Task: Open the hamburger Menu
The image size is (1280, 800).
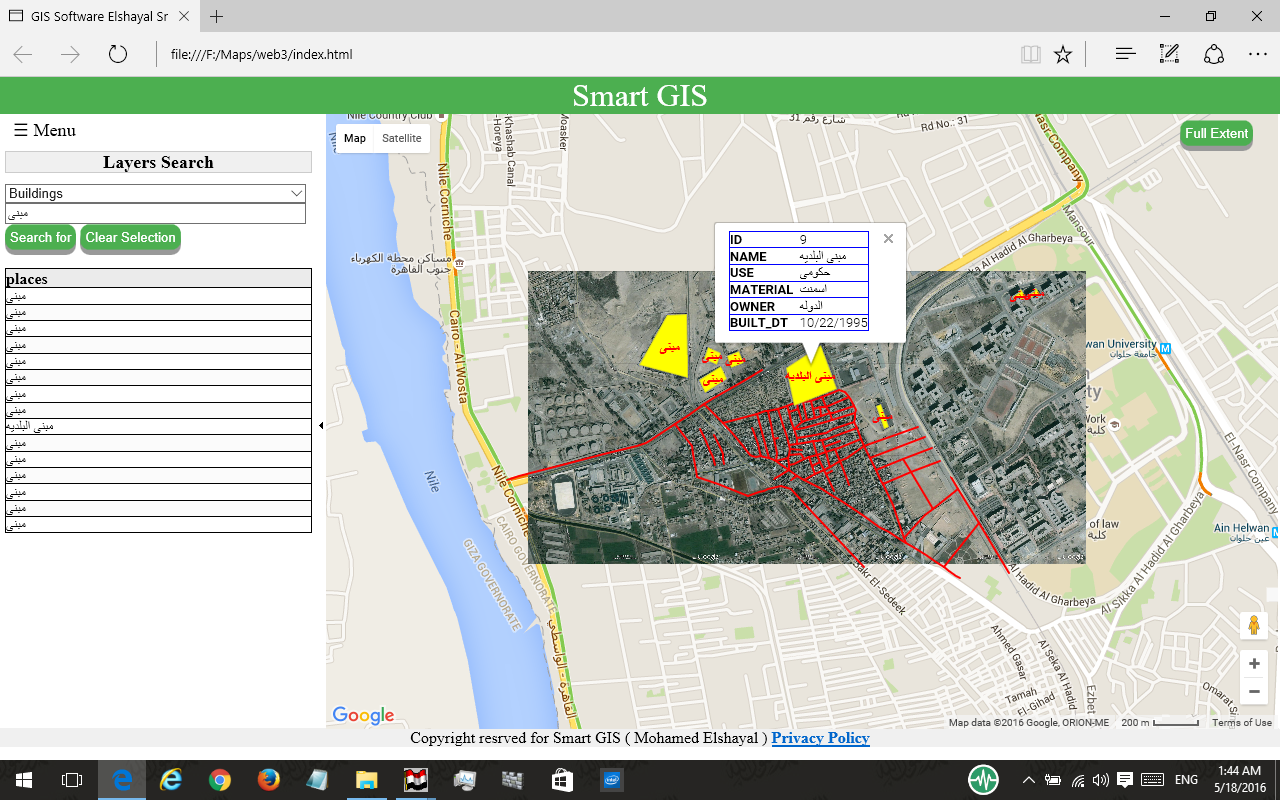Action: point(44,131)
